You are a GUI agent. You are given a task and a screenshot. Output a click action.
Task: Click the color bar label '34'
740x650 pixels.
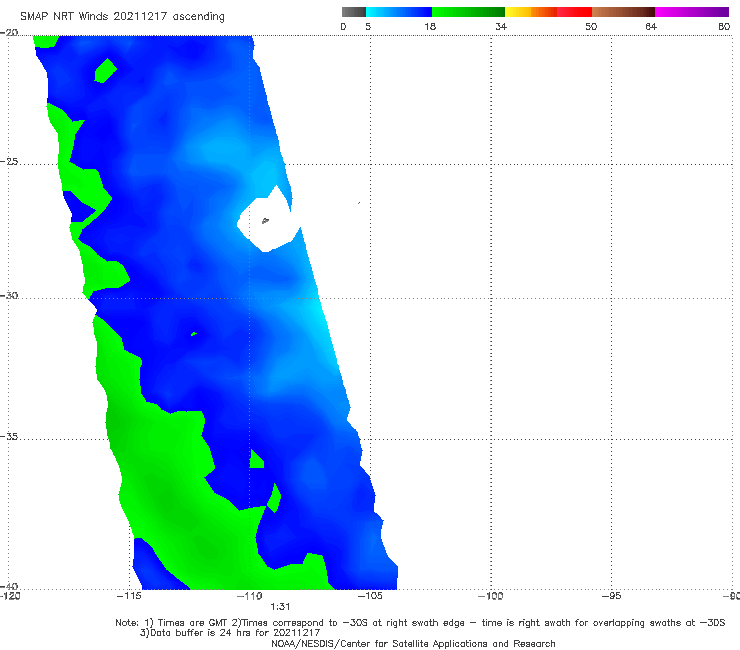501,26
